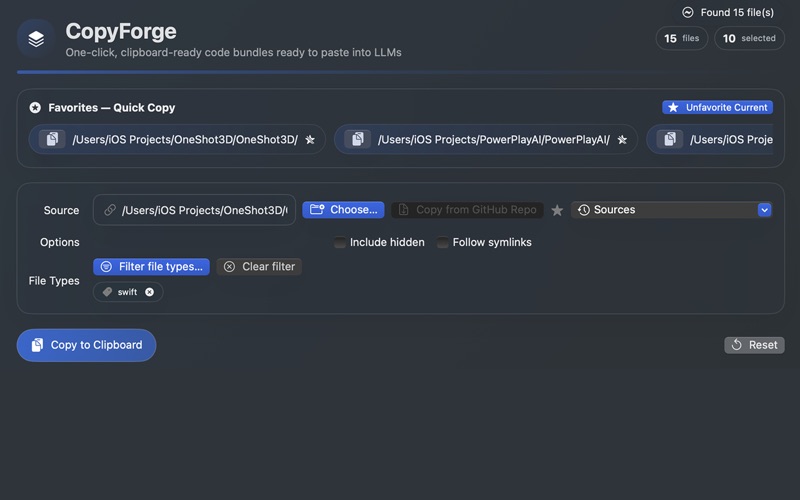This screenshot has height=500, width=800.
Task: Click the copy icon on third favorite
Action: [x=670, y=139]
